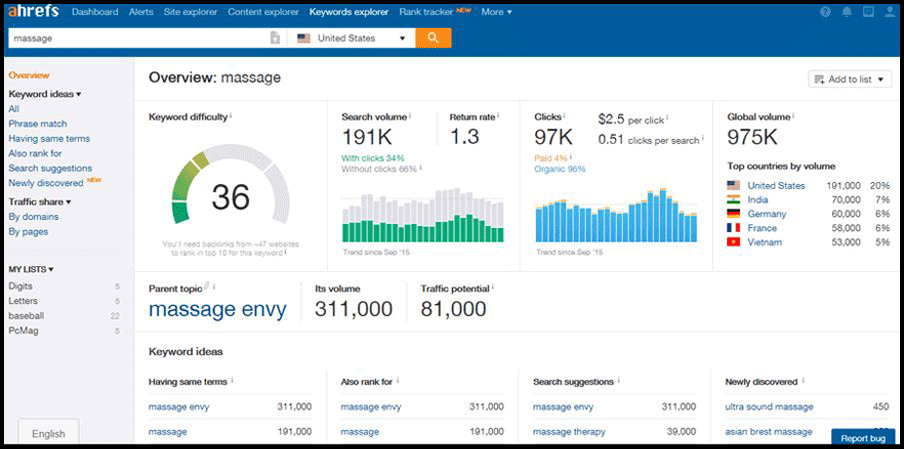904x449 pixels.
Task: Click the upload file icon in search box
Action: [x=276, y=38]
